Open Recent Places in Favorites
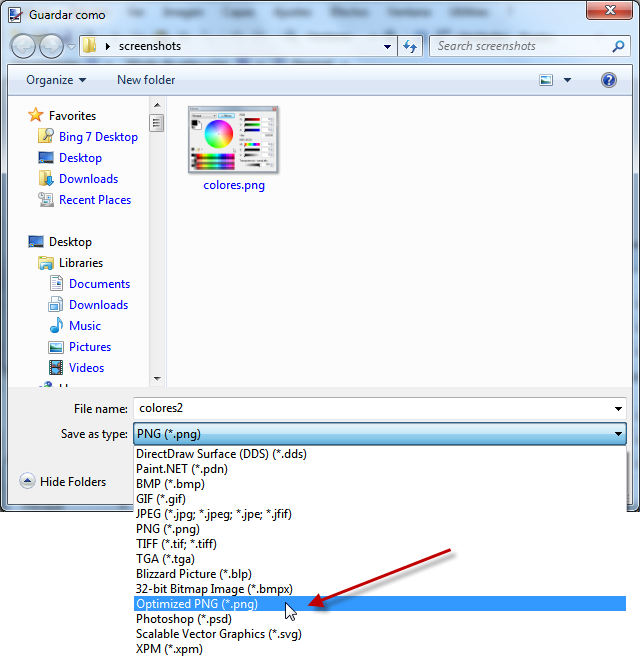The height and width of the screenshot is (656, 640). coord(95,200)
